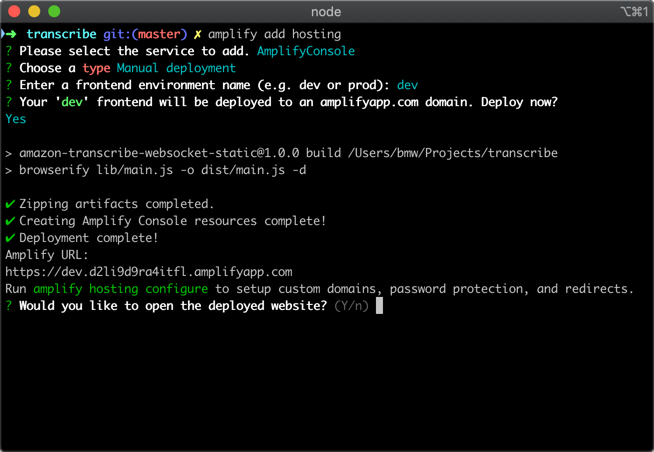
Task: Click the 'Amplify URL:' label
Action: coord(47,255)
